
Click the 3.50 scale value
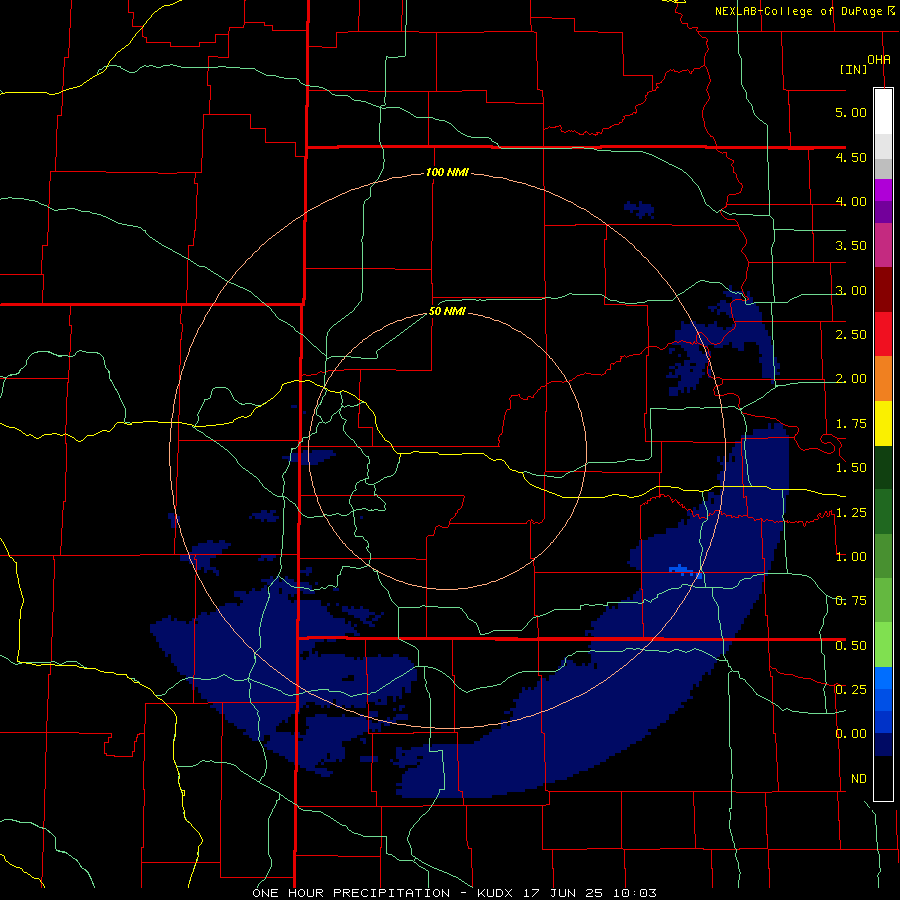[x=851, y=246]
